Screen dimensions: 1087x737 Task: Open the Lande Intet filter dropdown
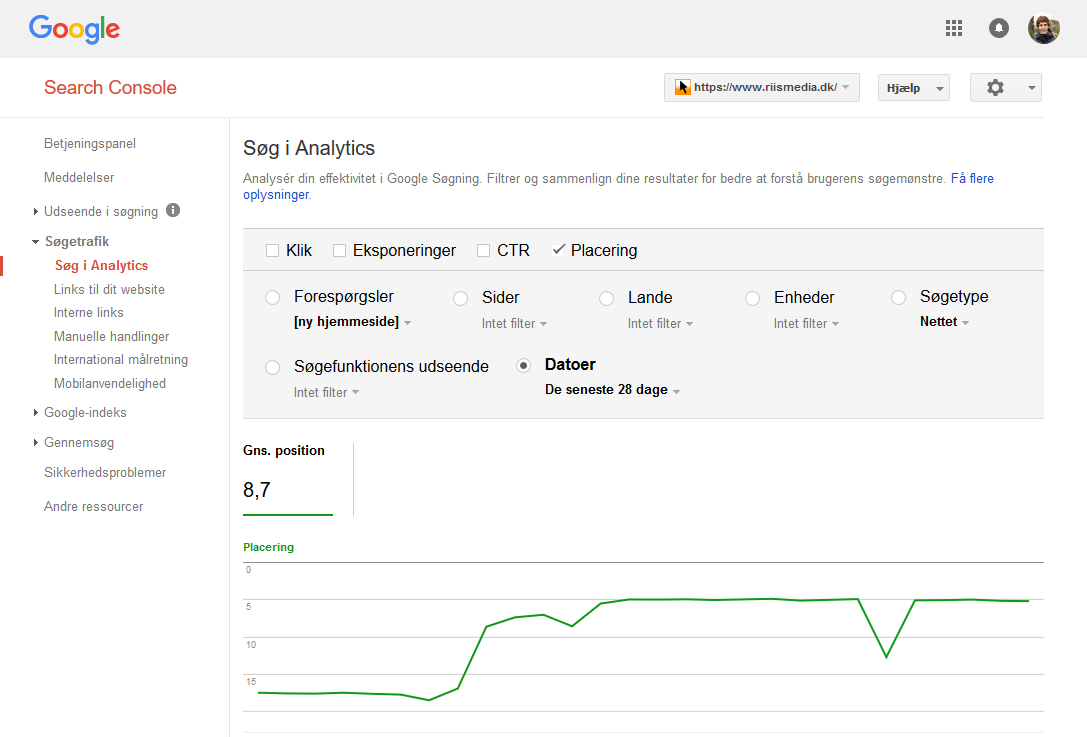660,324
